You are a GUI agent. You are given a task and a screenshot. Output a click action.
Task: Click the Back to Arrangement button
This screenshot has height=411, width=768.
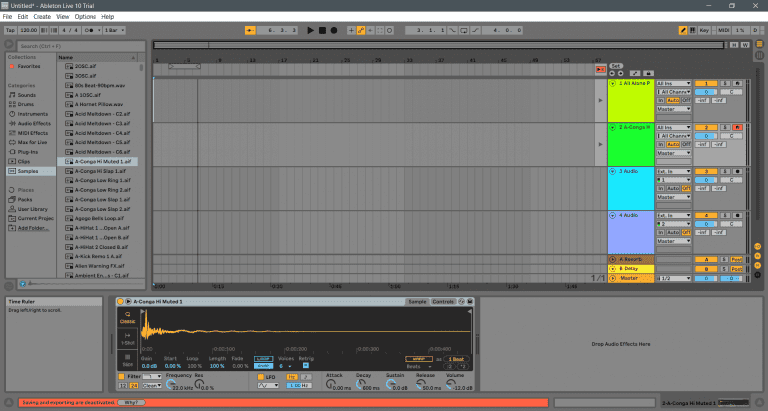(600, 70)
